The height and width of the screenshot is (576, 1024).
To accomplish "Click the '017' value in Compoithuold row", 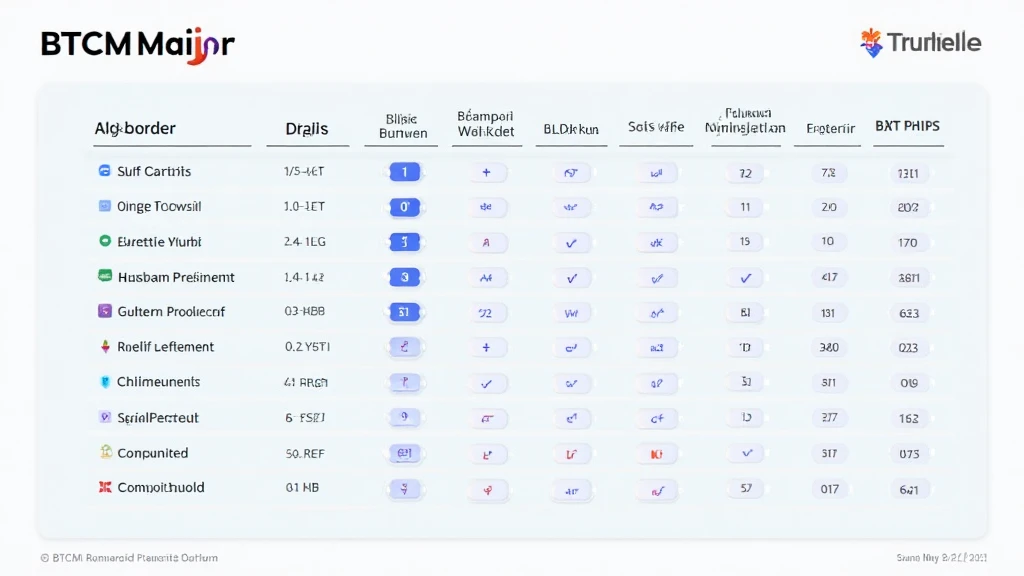I will 829,489.
